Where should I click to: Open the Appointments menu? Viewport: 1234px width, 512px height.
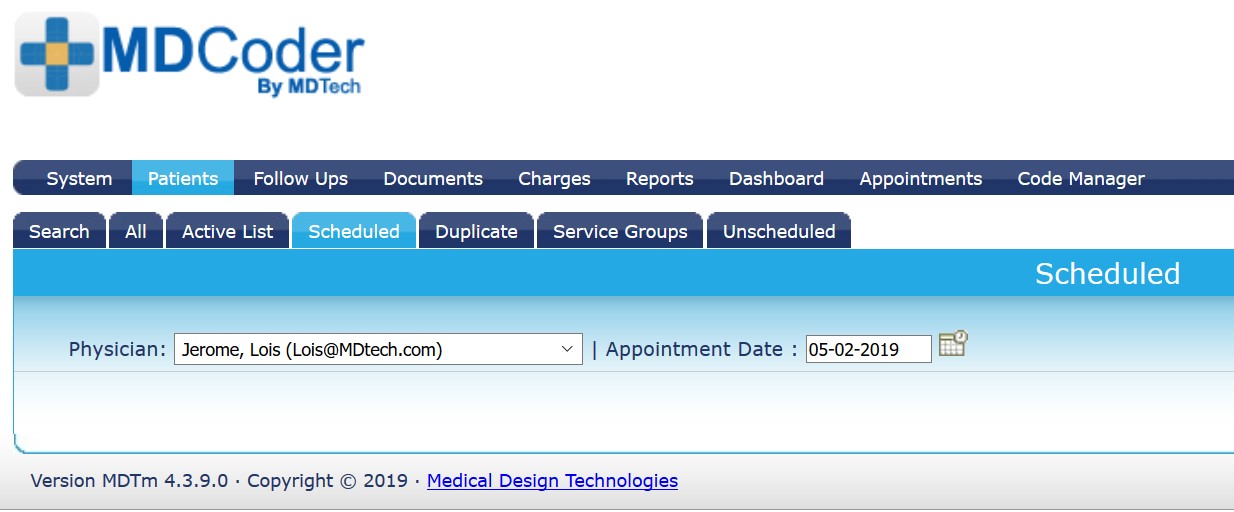[x=921, y=178]
